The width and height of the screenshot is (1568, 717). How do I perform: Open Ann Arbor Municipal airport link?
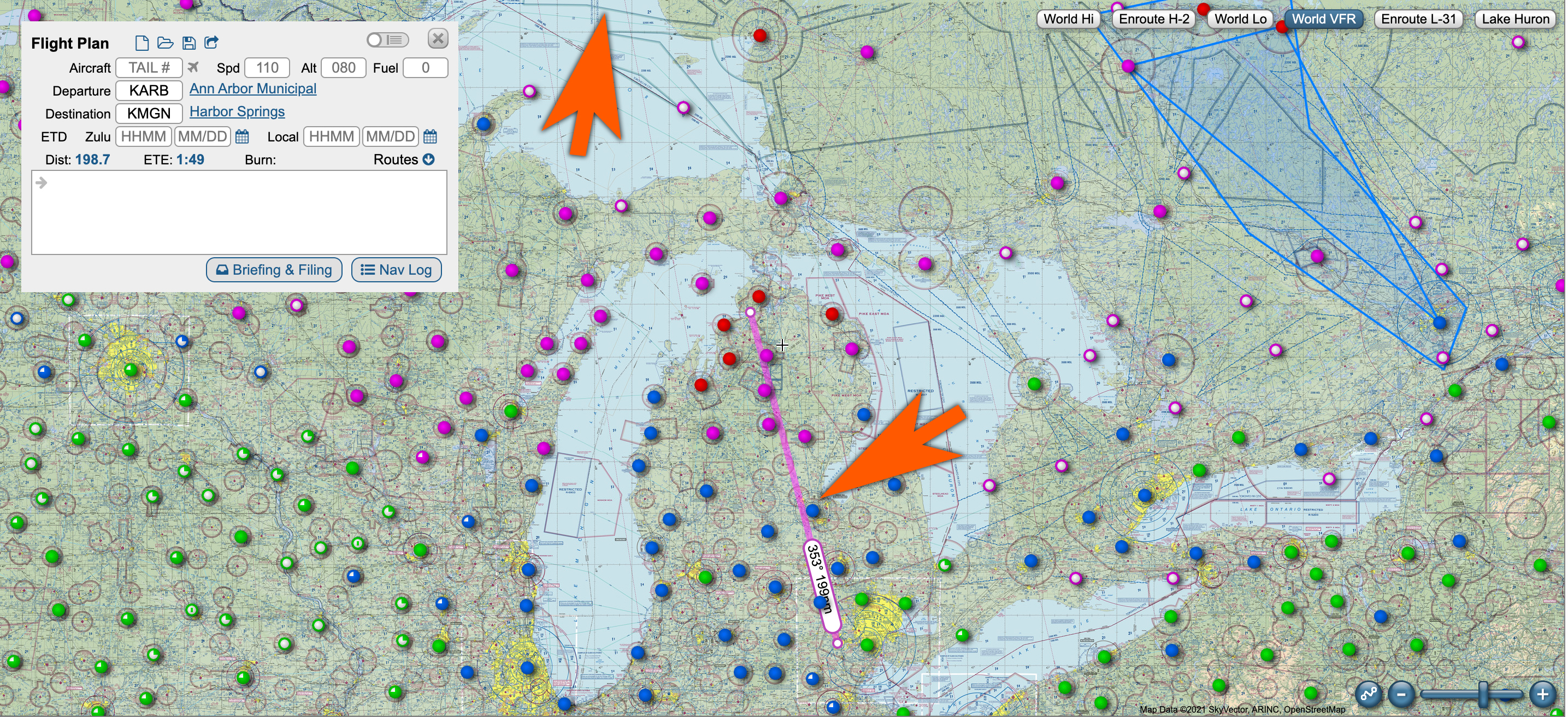252,89
